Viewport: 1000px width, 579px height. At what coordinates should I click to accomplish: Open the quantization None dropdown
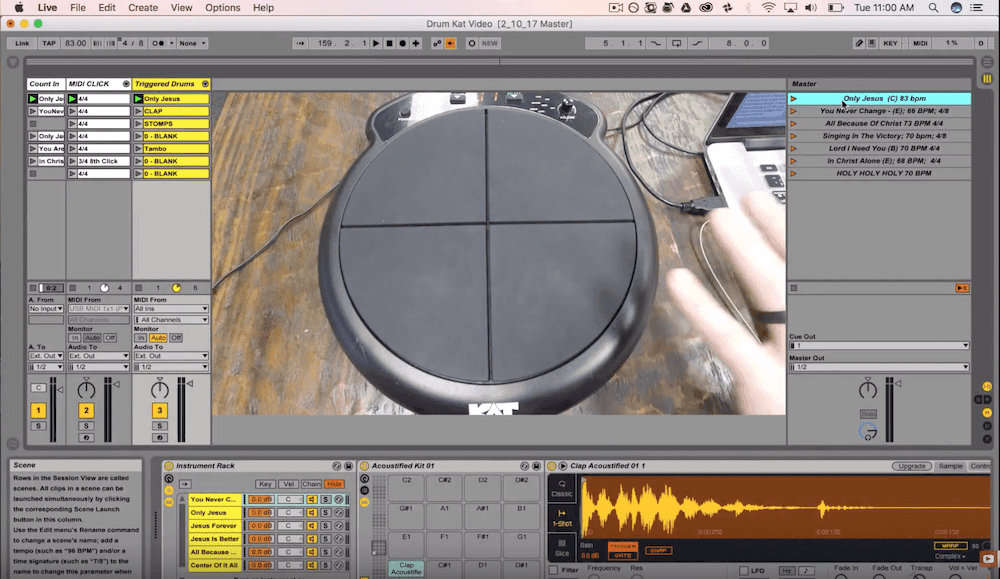pos(192,43)
